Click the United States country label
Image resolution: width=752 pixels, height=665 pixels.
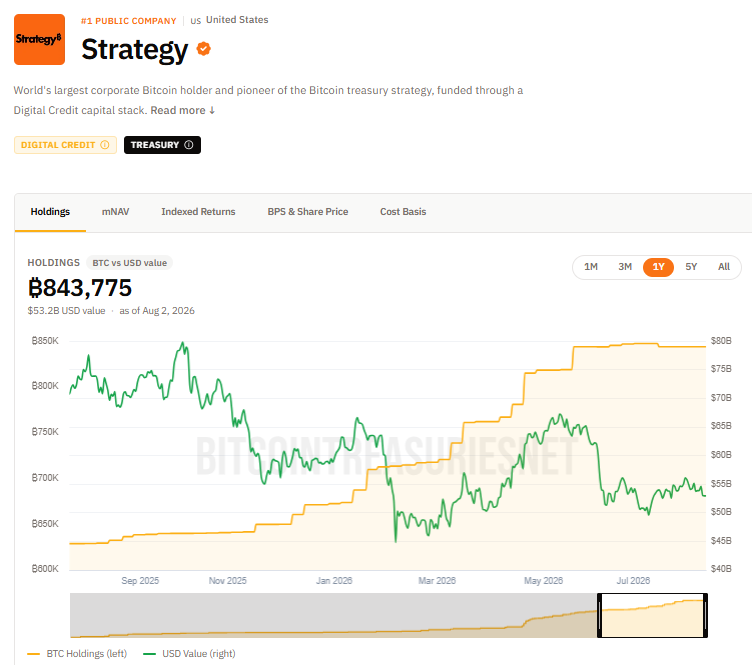click(237, 20)
